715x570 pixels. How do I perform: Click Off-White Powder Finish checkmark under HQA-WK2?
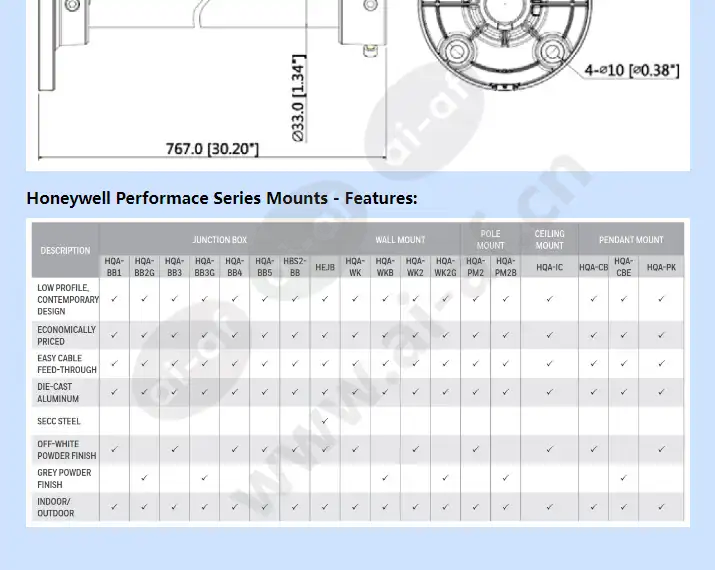[x=415, y=449]
